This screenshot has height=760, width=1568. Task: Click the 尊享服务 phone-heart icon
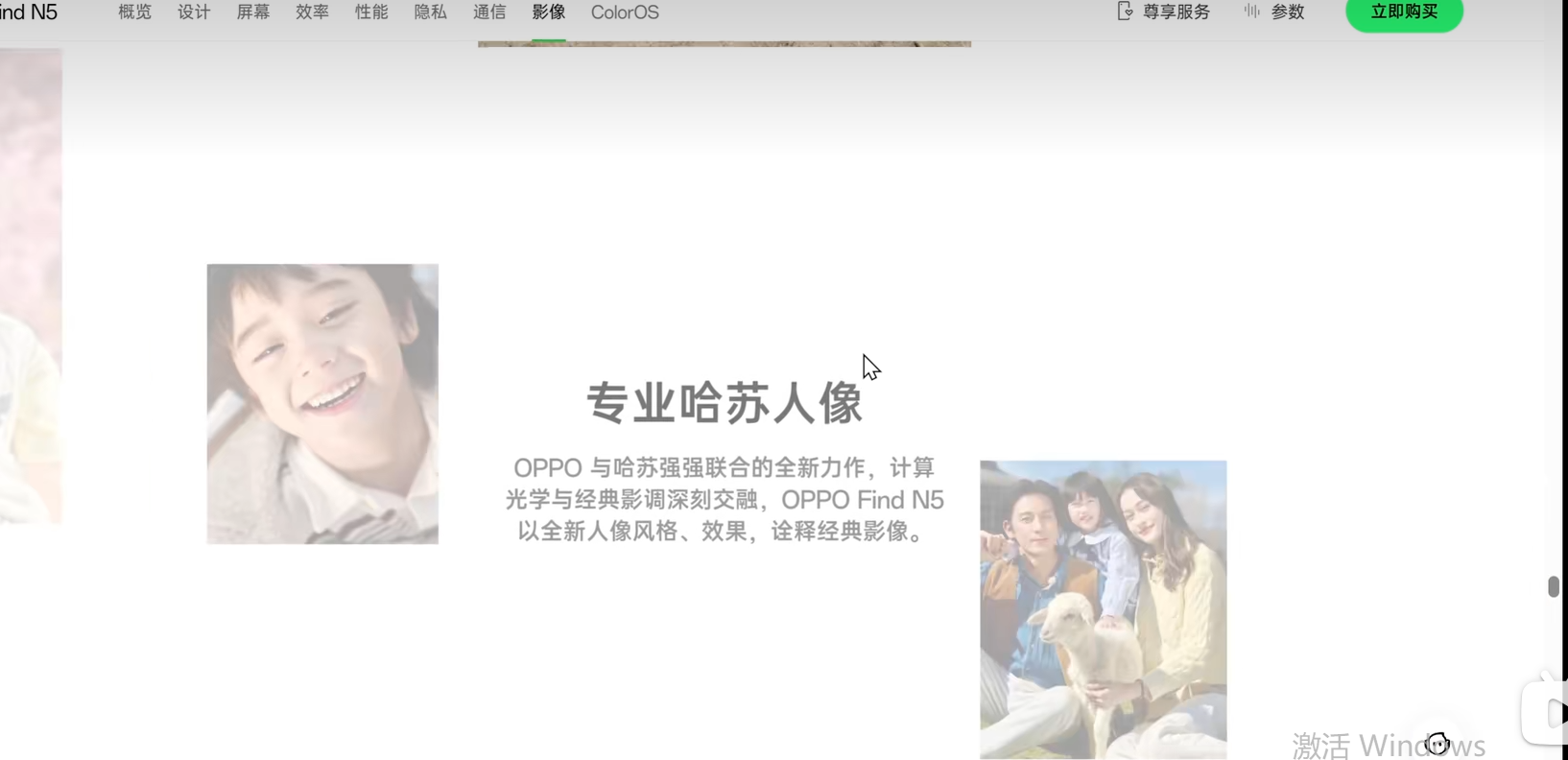coord(1125,12)
